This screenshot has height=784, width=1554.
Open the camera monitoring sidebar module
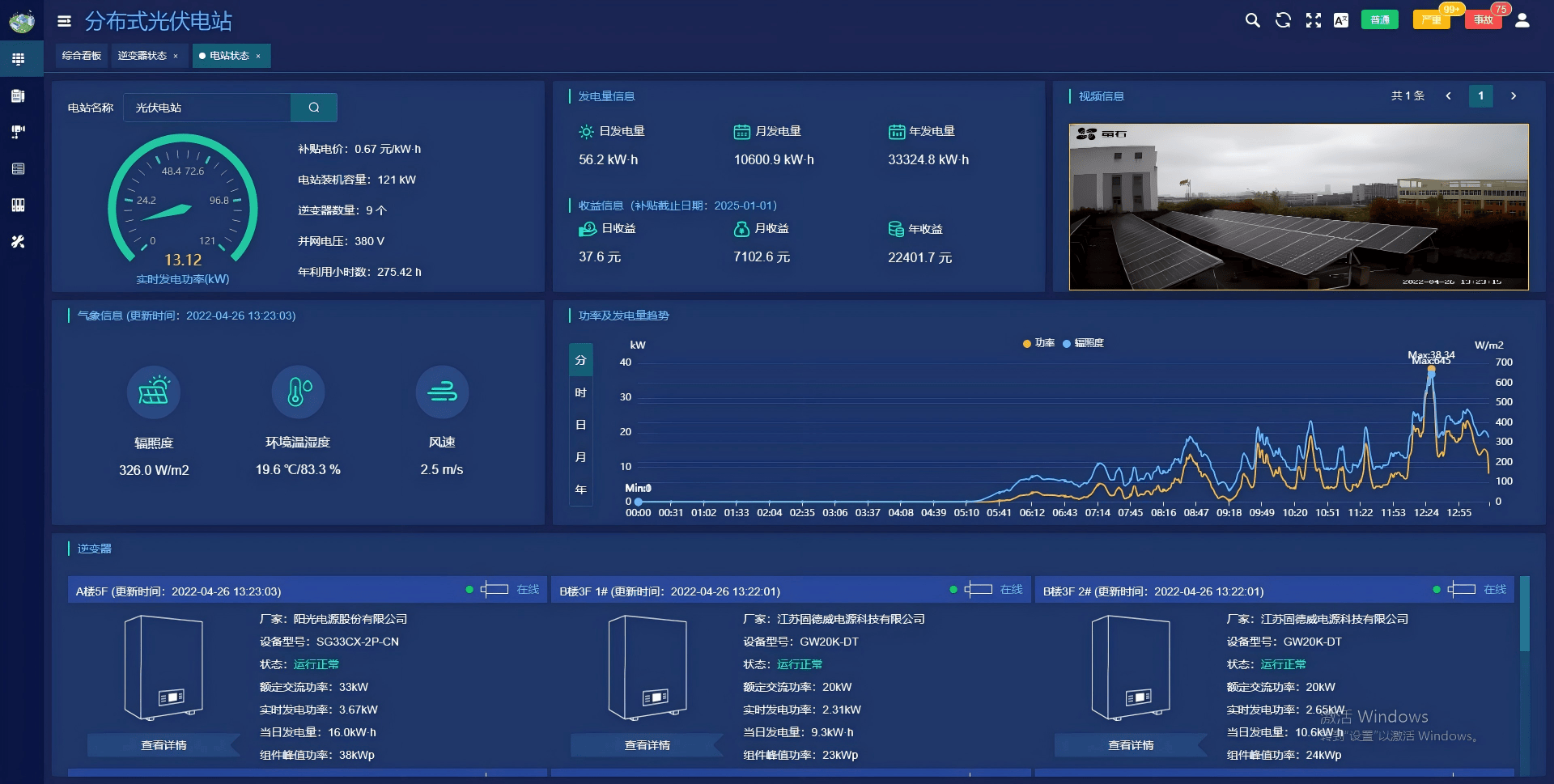click(18, 132)
